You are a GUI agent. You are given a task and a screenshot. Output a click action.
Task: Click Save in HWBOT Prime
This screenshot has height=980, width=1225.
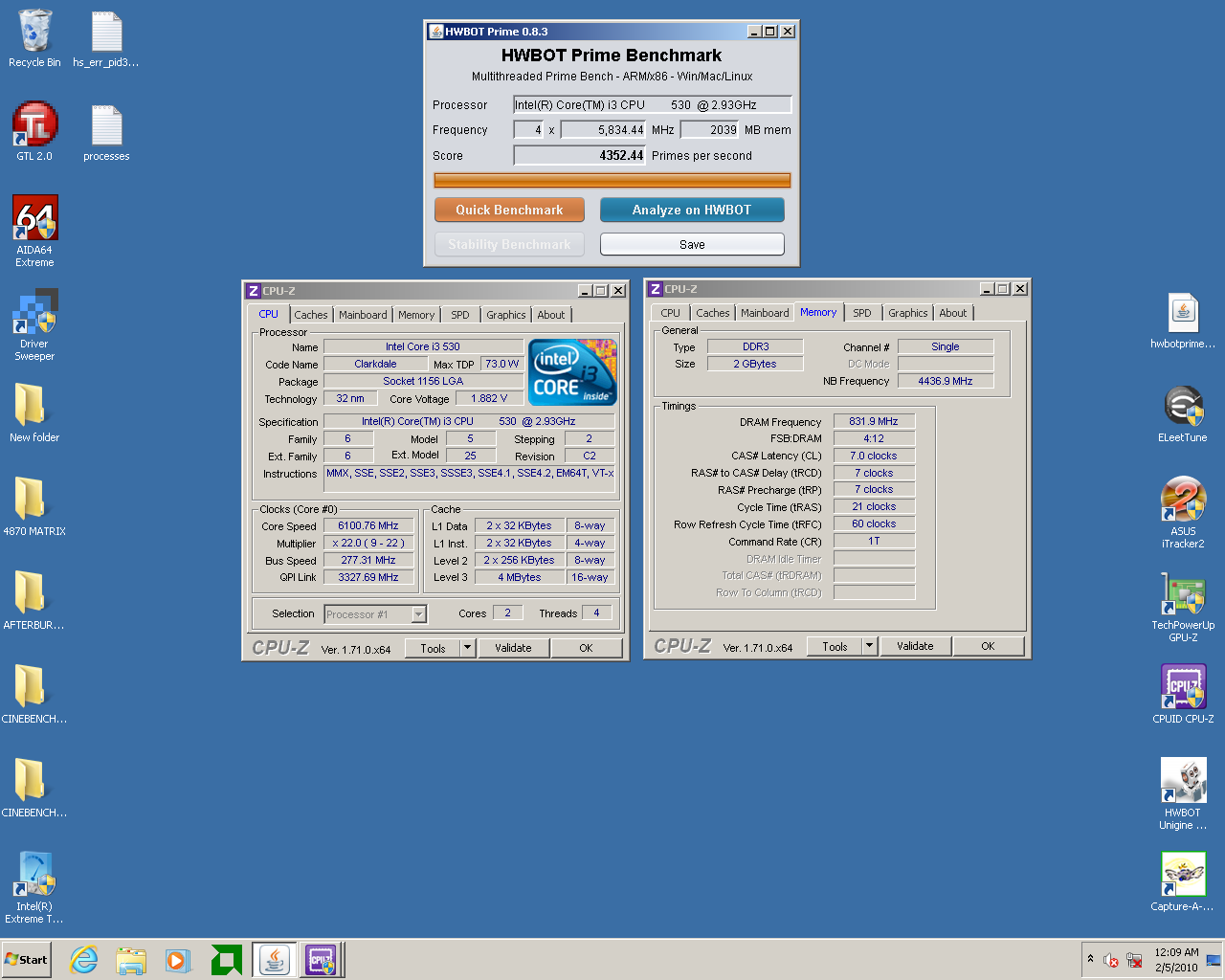click(x=692, y=244)
